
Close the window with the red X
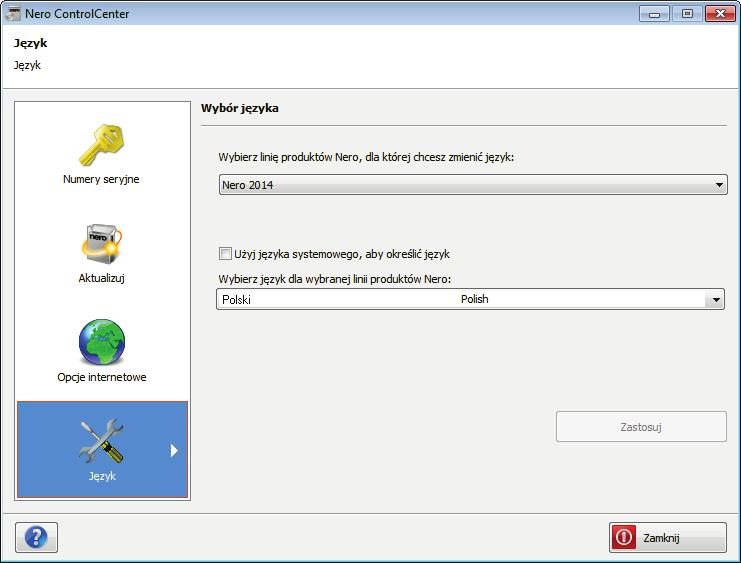720,14
